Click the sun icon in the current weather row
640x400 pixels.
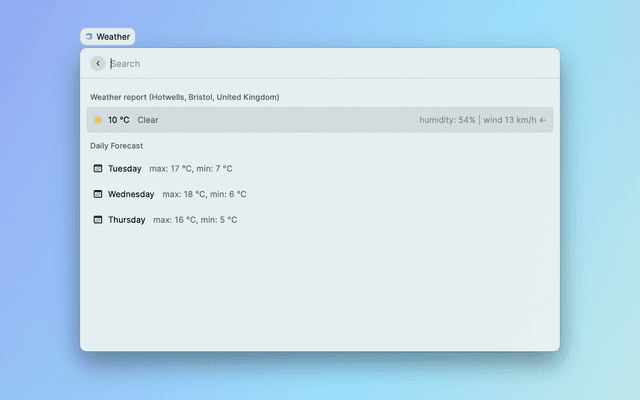pos(98,120)
